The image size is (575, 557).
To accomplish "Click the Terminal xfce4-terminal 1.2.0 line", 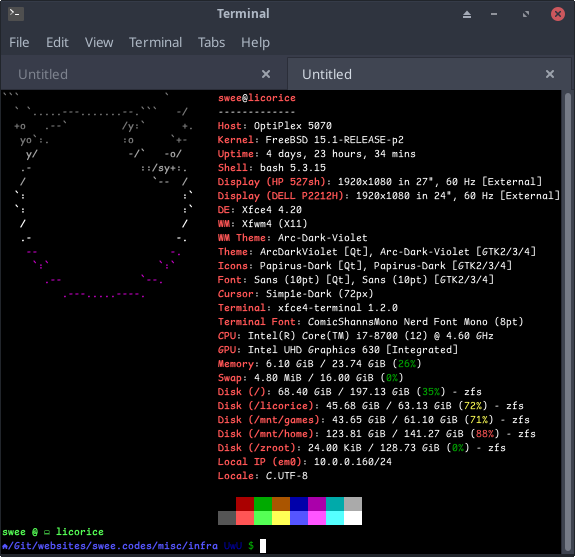I will (x=308, y=308).
